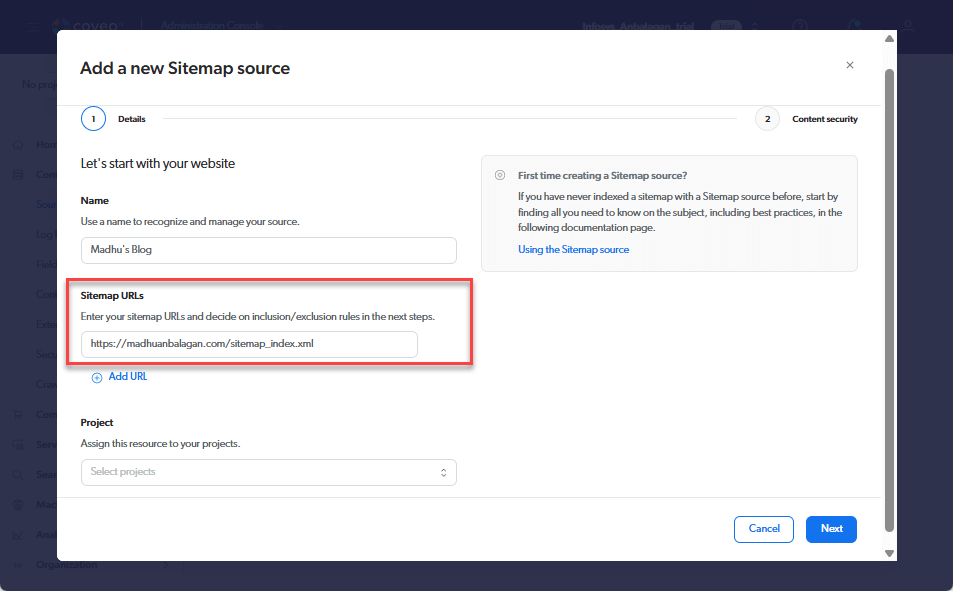Open the Using the Sitemap source link

573,249
